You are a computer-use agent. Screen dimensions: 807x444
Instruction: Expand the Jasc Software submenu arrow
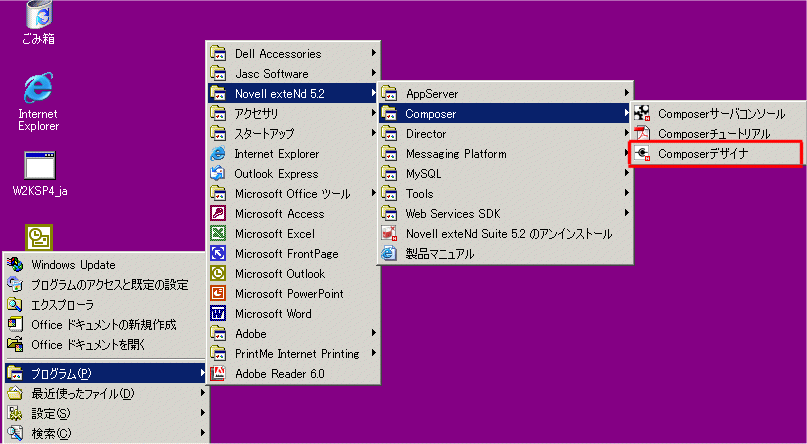pos(374,73)
